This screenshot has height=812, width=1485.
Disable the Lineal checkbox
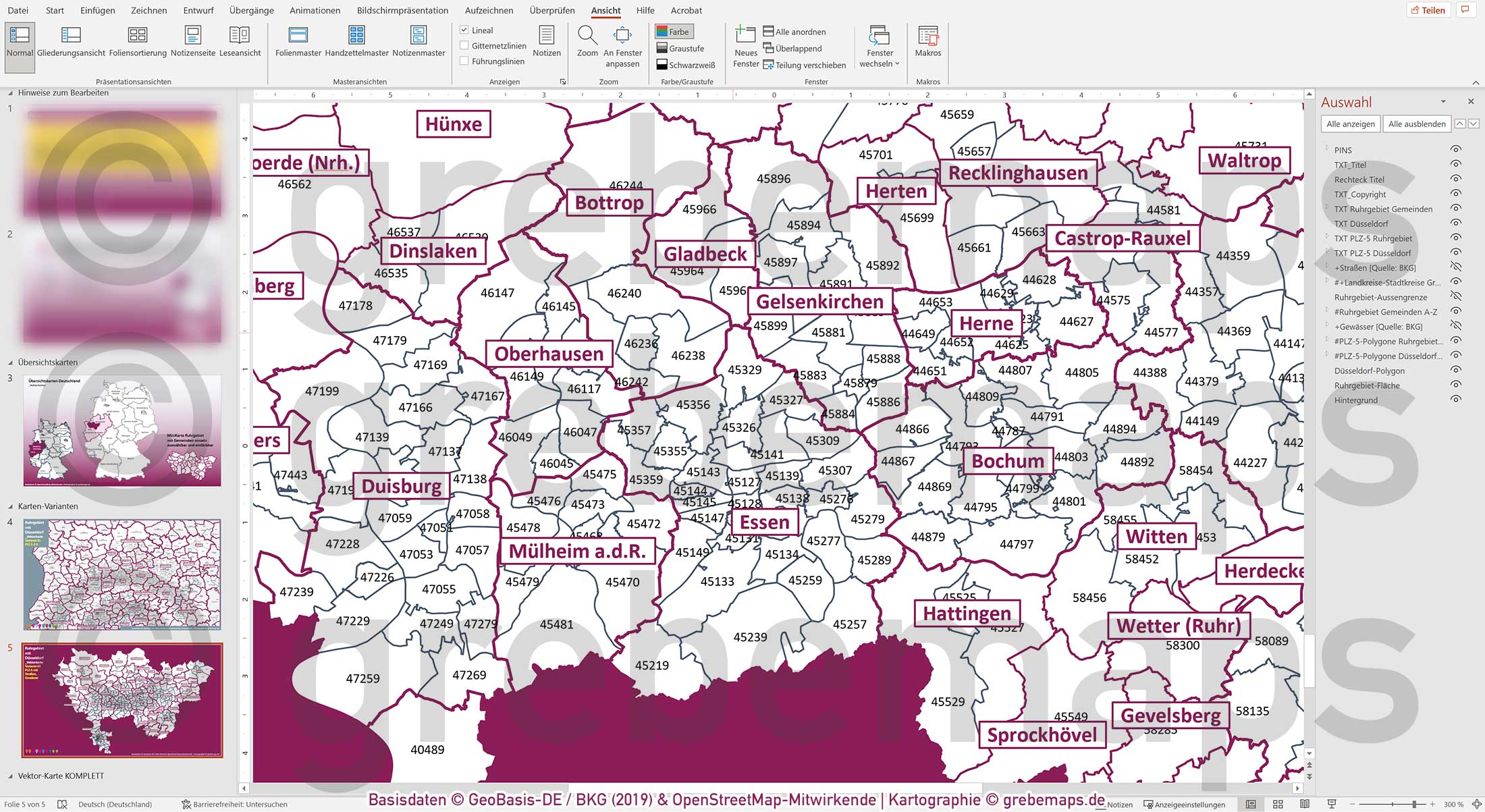464,30
